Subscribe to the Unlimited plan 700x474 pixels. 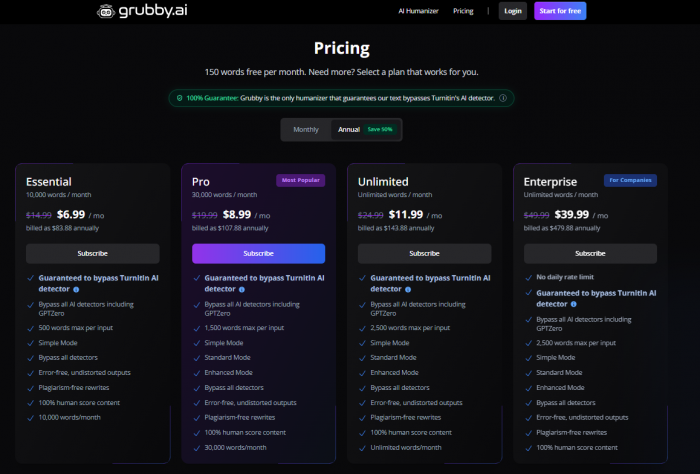(x=424, y=253)
